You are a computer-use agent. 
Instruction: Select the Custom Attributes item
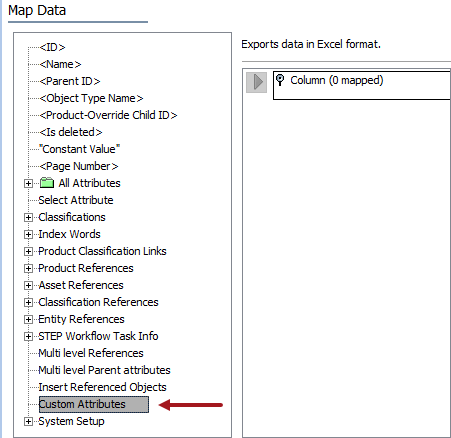tap(94, 404)
